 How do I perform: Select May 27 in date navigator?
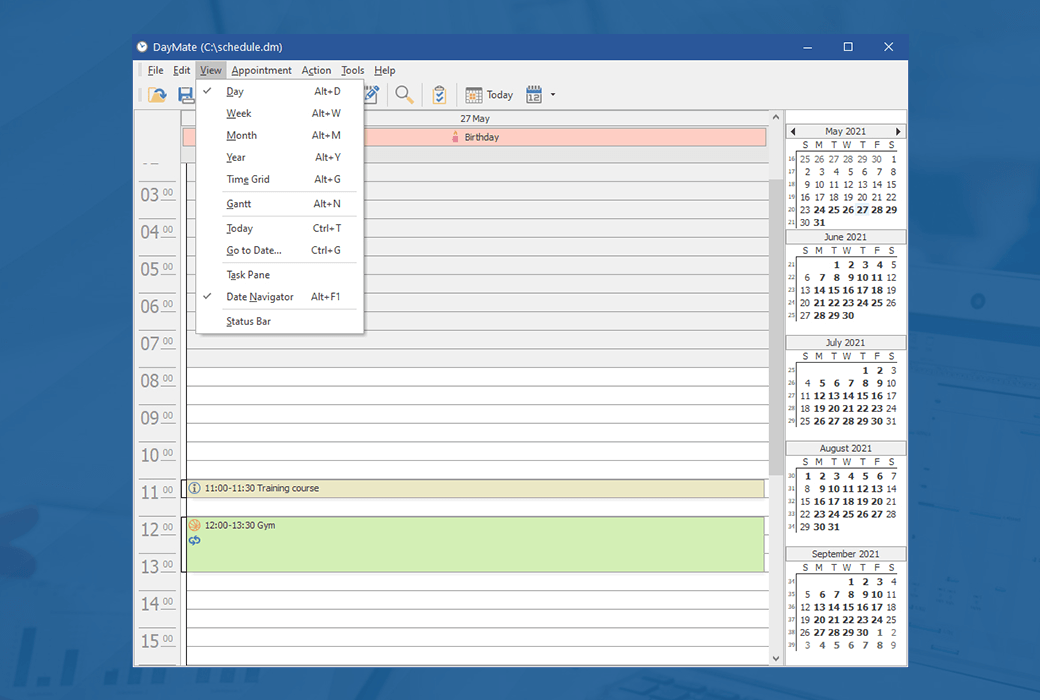pyautogui.click(x=862, y=210)
